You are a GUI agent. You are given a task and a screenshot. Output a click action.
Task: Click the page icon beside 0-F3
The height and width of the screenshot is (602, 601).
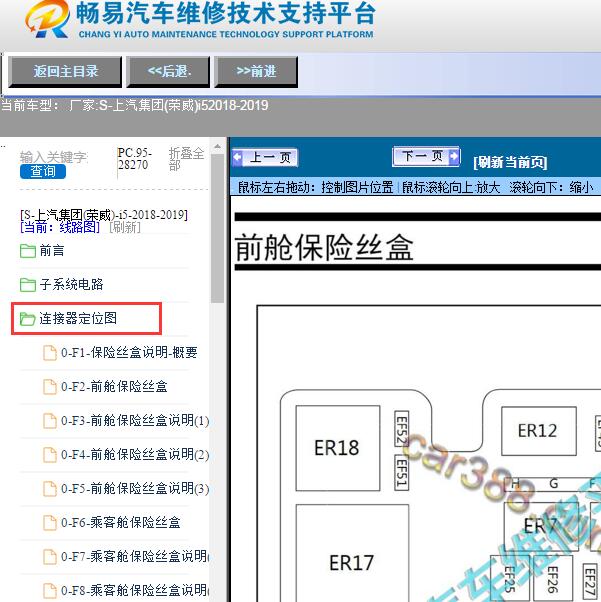(50, 421)
